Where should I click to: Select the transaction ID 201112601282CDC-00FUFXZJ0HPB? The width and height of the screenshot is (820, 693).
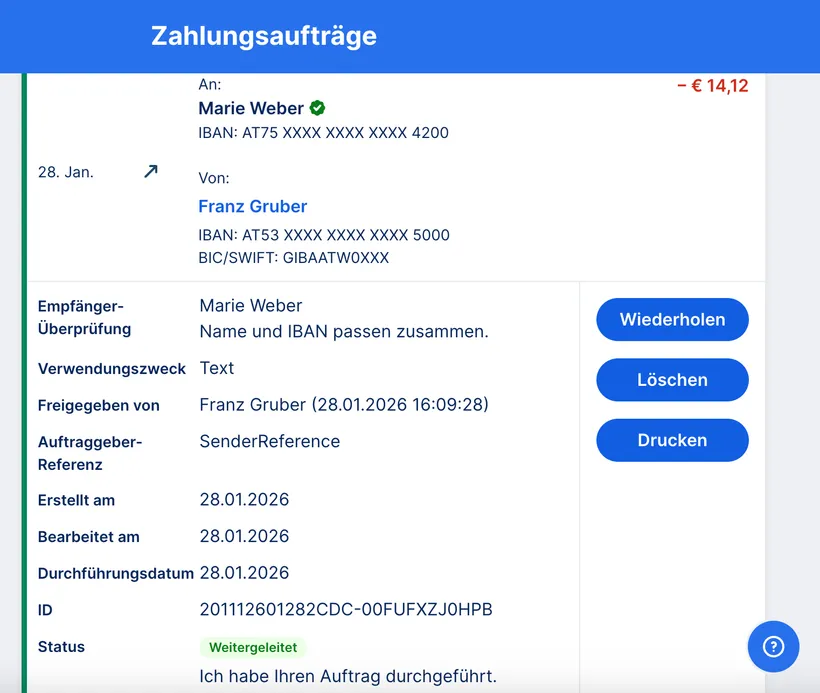point(346,610)
